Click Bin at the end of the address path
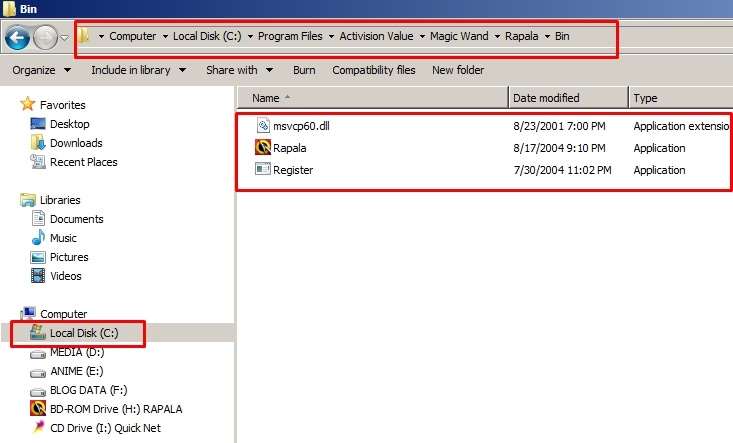Screen dimensions: 733x443 pyautogui.click(x=562, y=36)
